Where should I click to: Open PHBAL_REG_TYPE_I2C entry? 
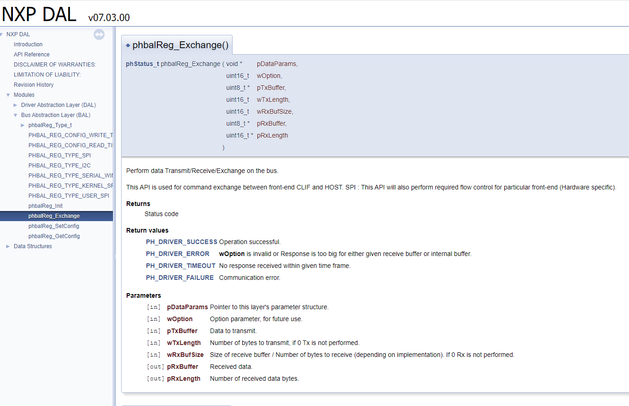click(x=59, y=165)
